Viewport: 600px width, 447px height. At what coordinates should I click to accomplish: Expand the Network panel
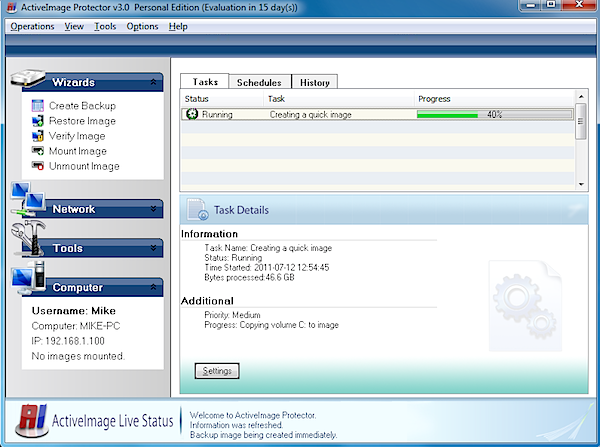click(x=153, y=209)
